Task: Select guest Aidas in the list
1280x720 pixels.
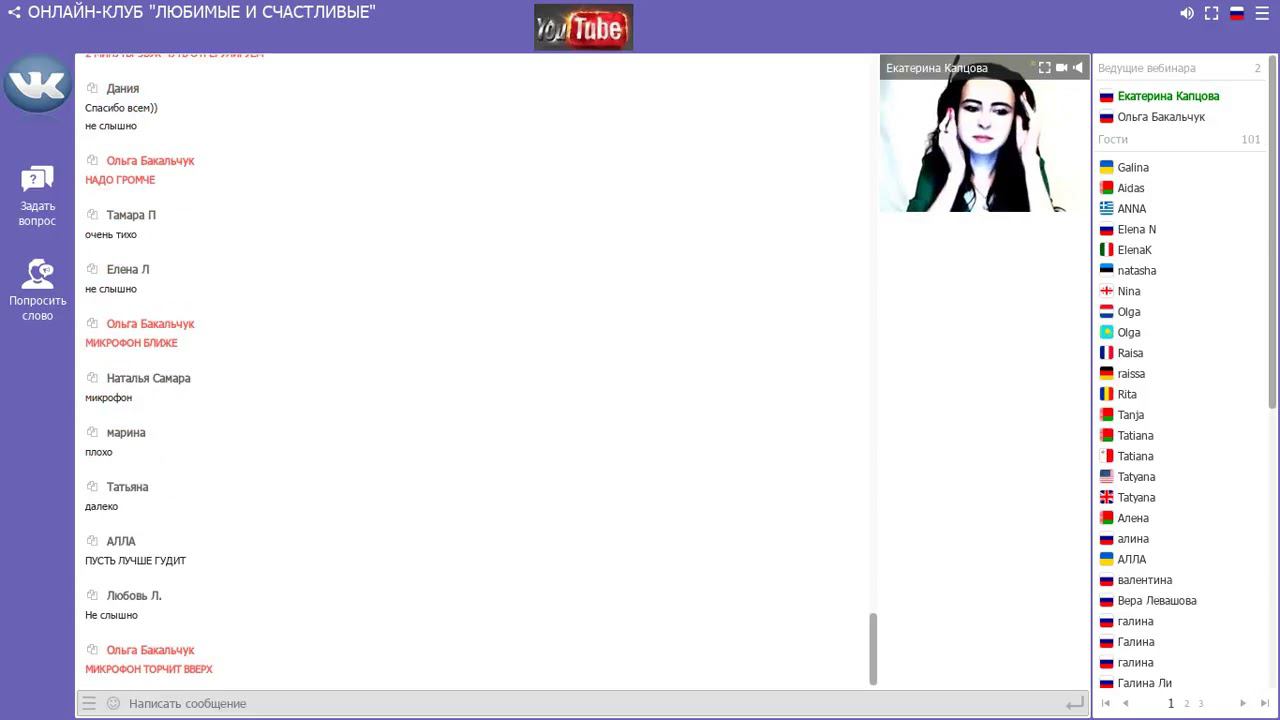Action: click(1131, 188)
